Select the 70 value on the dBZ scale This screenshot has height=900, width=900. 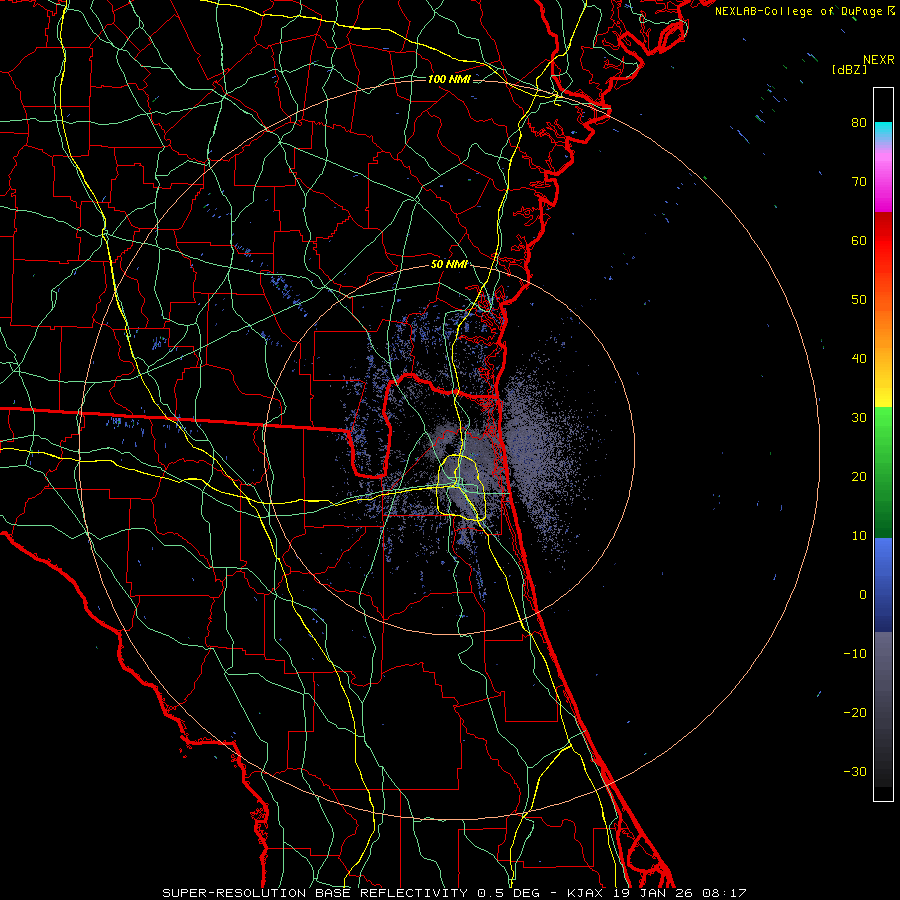click(859, 181)
